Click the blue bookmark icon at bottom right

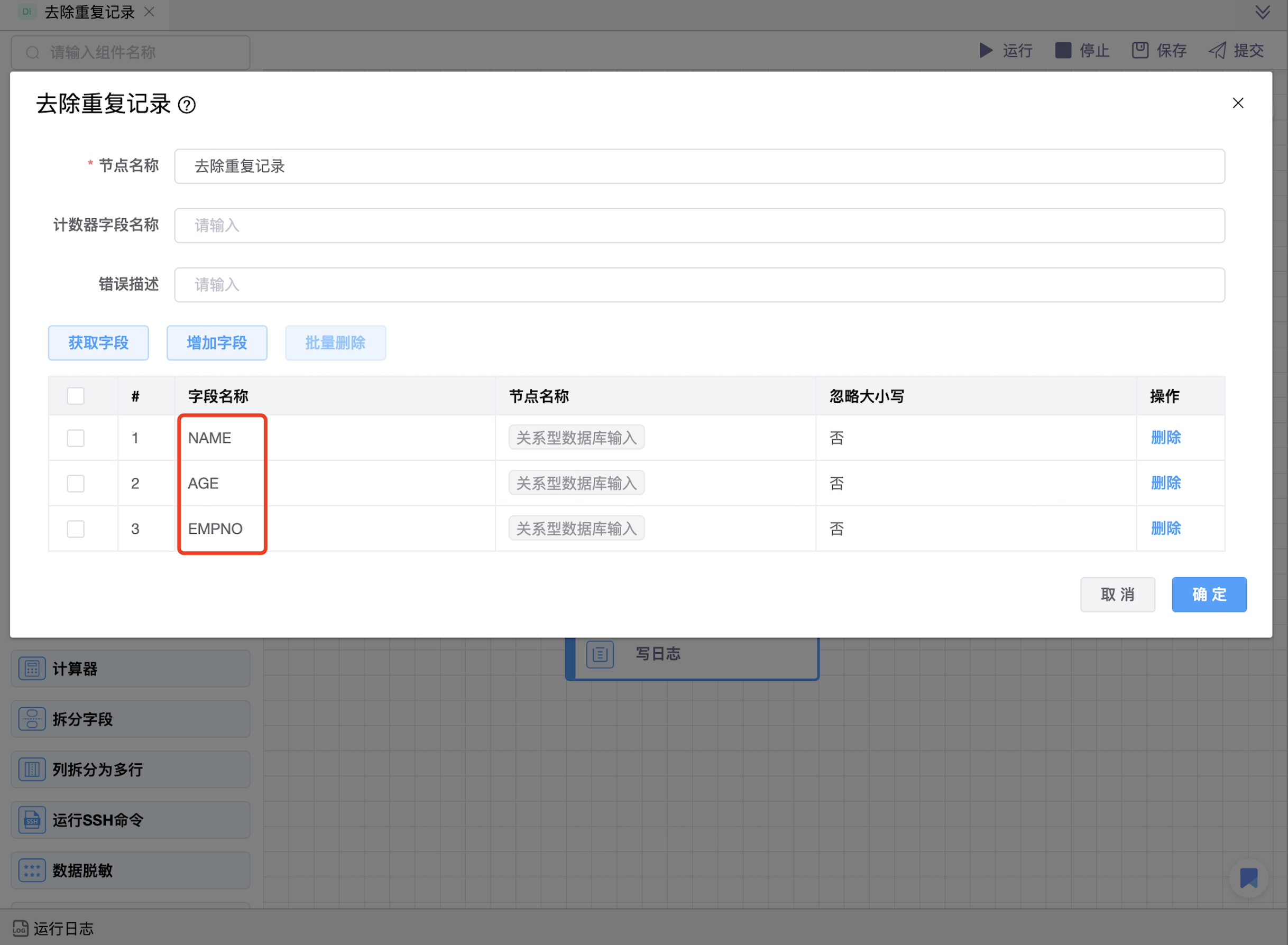click(x=1248, y=878)
